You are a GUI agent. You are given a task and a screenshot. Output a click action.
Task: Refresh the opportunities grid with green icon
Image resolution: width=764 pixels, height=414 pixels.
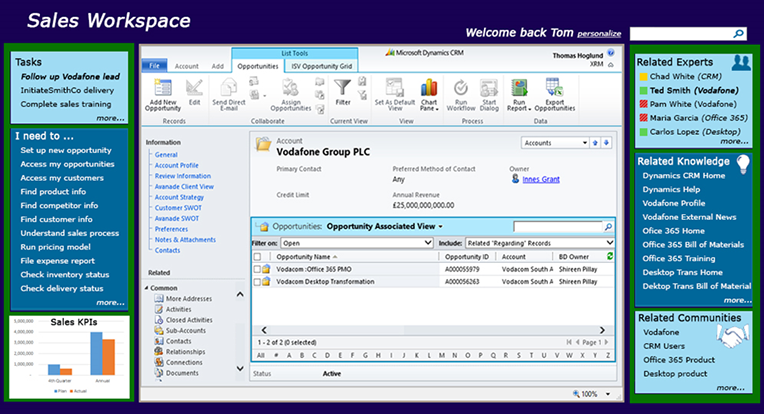(610, 257)
